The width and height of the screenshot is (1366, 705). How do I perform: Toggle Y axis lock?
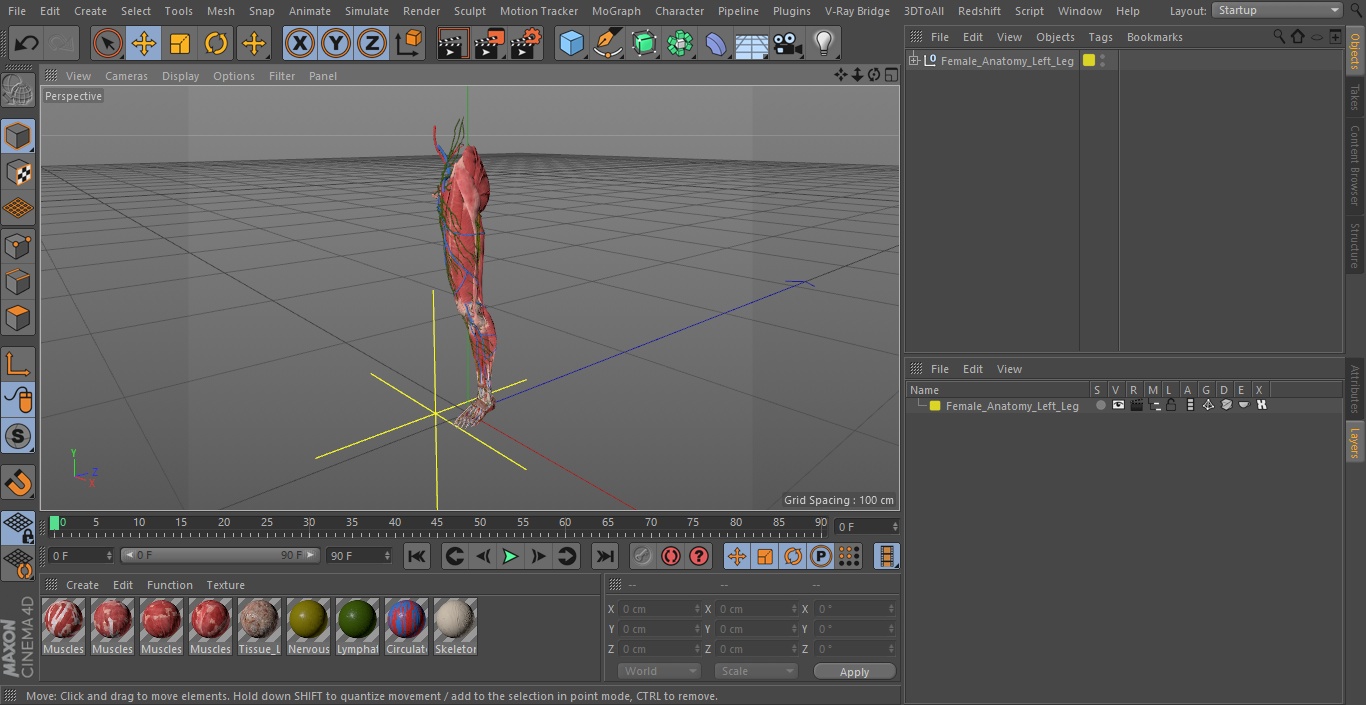pyautogui.click(x=336, y=43)
